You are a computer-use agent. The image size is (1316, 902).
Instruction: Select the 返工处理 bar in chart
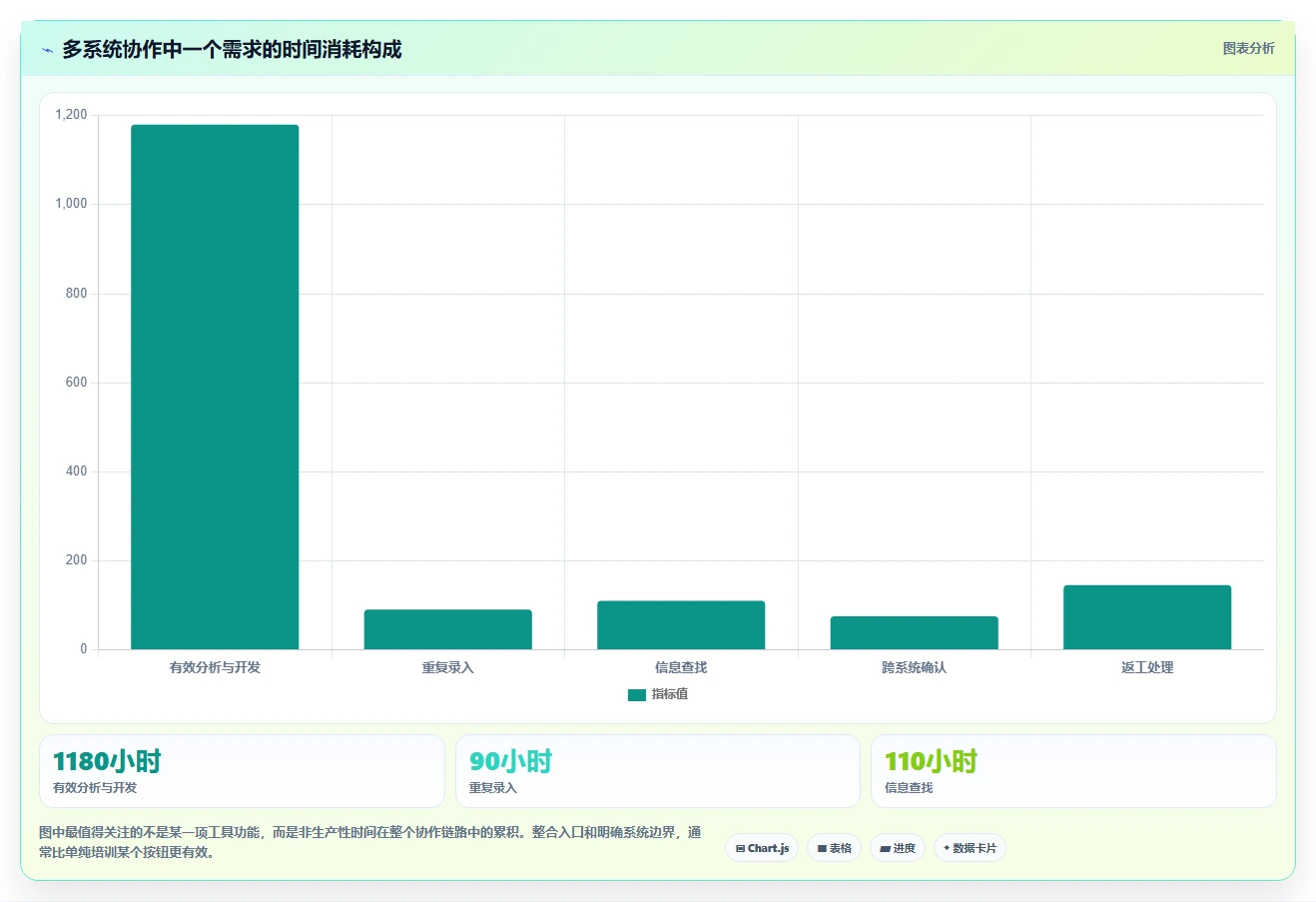pos(1147,617)
